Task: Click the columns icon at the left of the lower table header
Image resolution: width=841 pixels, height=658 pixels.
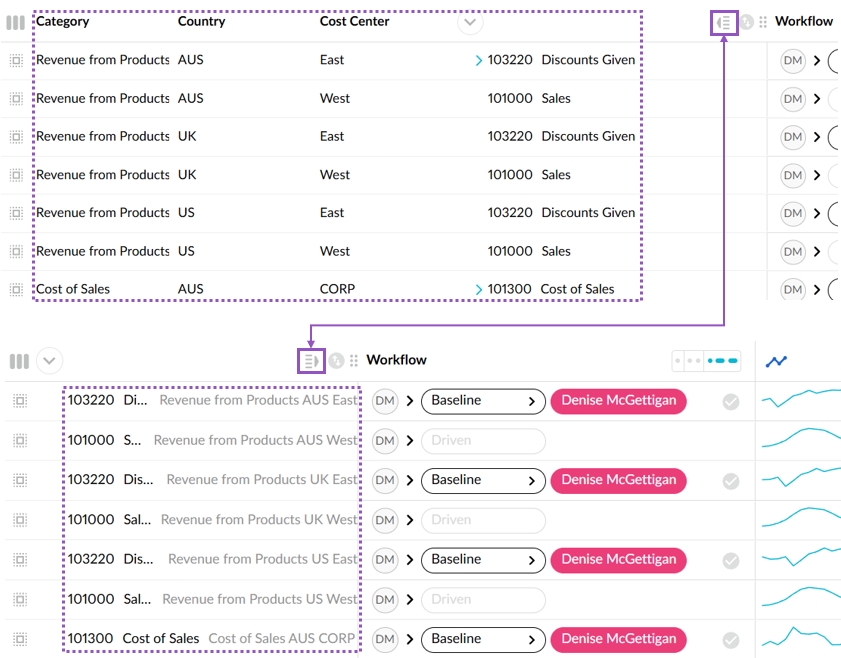Action: (x=19, y=361)
